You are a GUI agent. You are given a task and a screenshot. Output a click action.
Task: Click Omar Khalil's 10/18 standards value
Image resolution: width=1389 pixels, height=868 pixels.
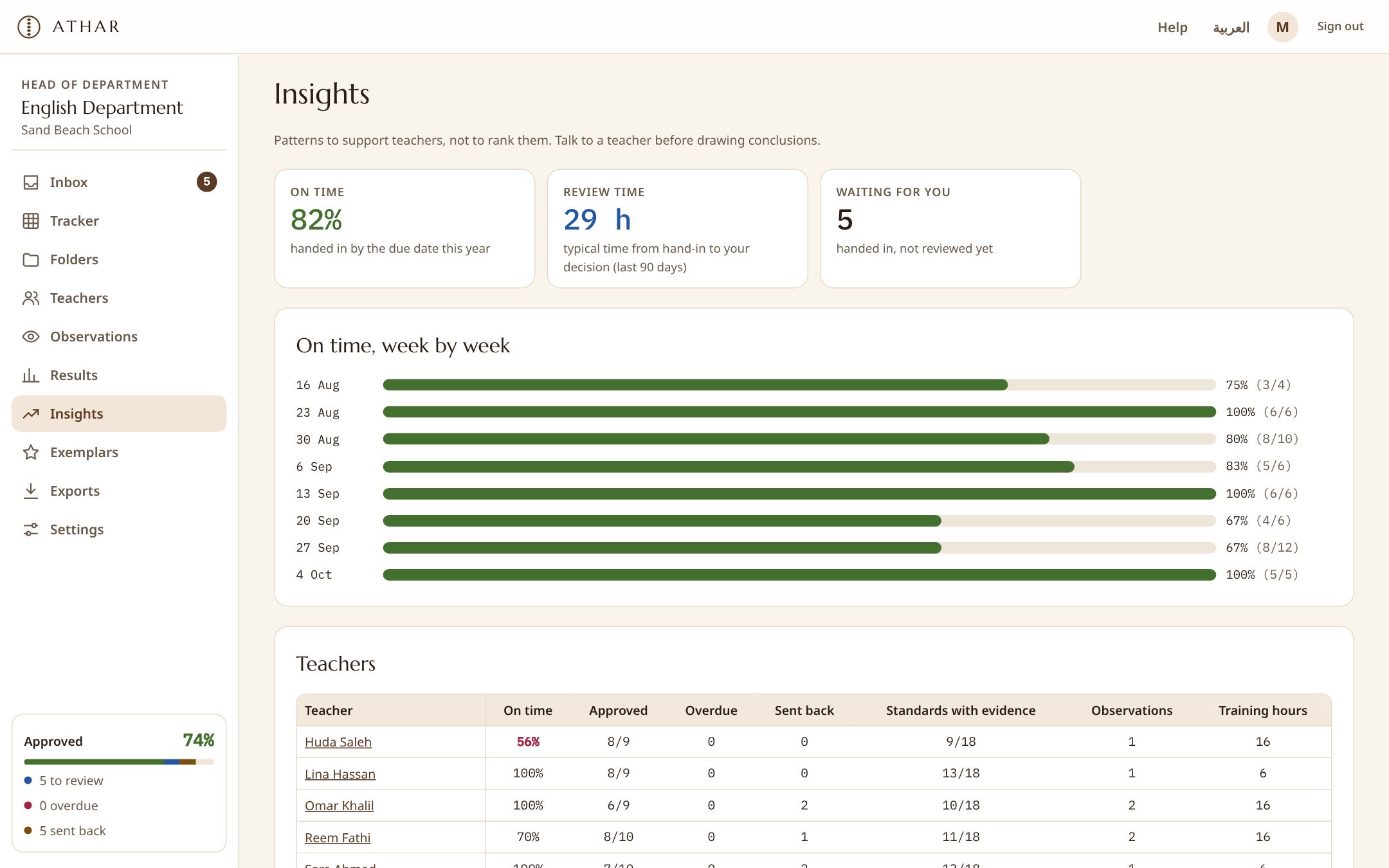[961, 806]
